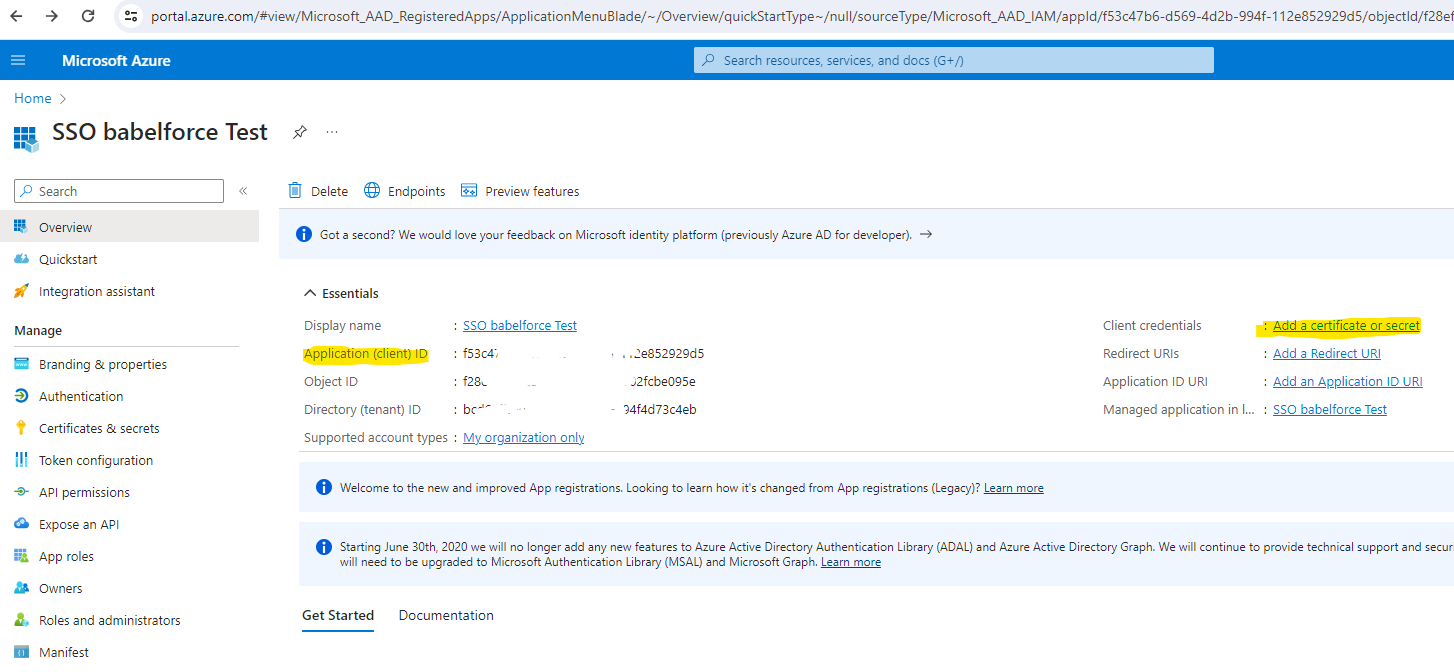This screenshot has width=1454, height=672.
Task: Open Endpoints from the toolbar
Action: tap(372, 191)
